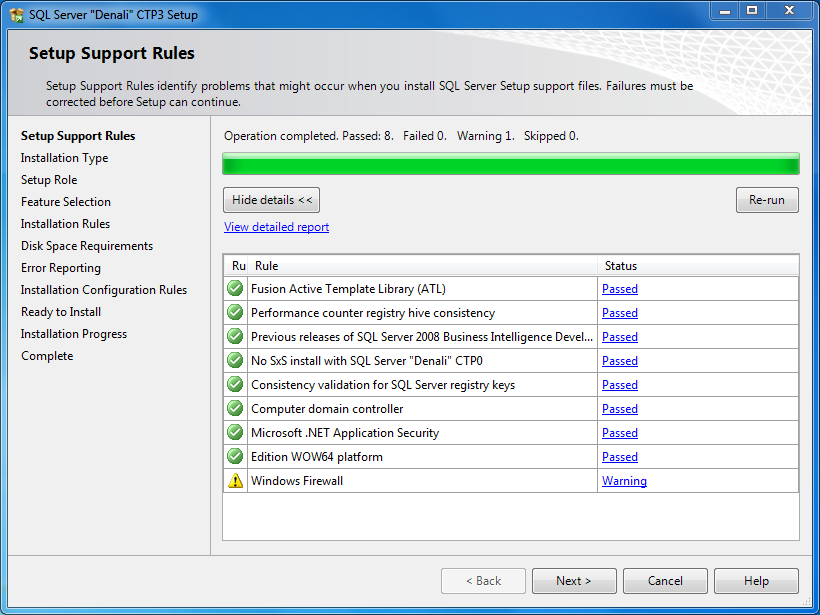Select Feature Selection step in sidebar
This screenshot has height=615, width=820.
pos(66,202)
